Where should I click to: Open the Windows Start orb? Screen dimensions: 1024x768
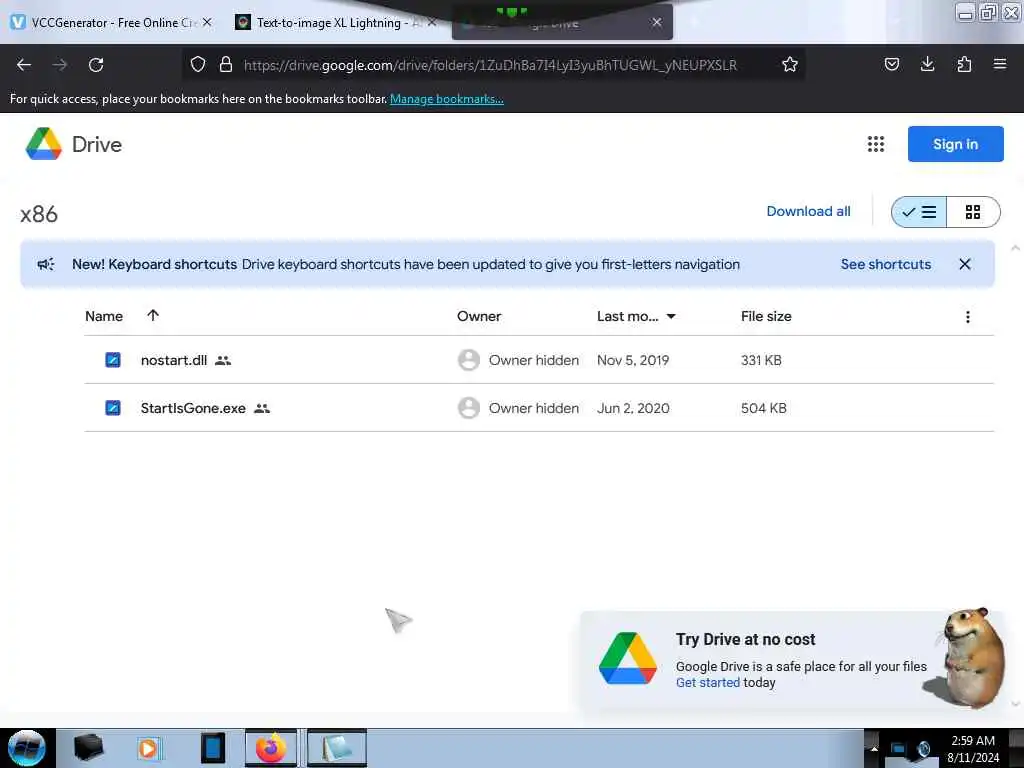(26, 748)
